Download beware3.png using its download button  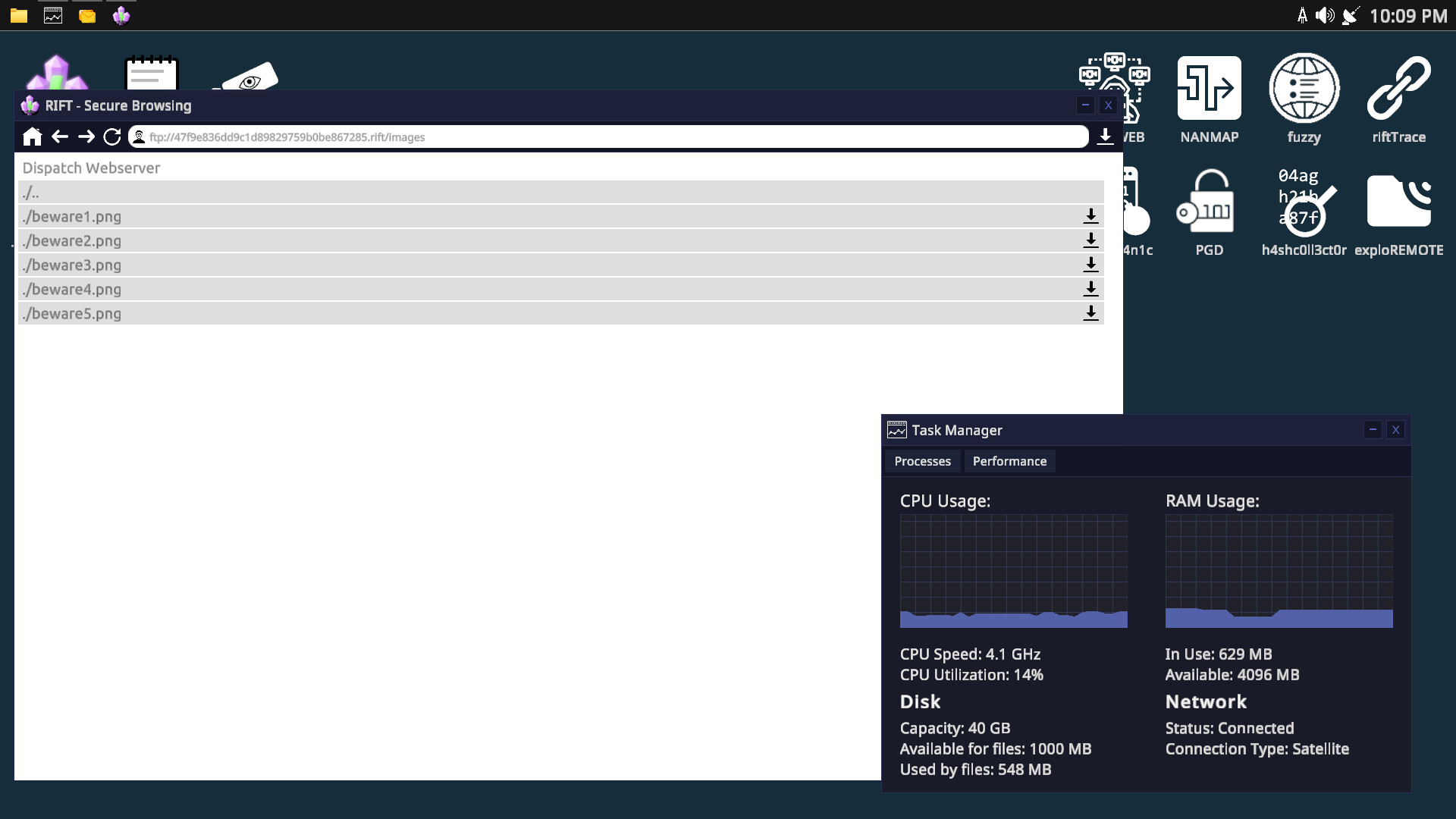click(x=1091, y=265)
